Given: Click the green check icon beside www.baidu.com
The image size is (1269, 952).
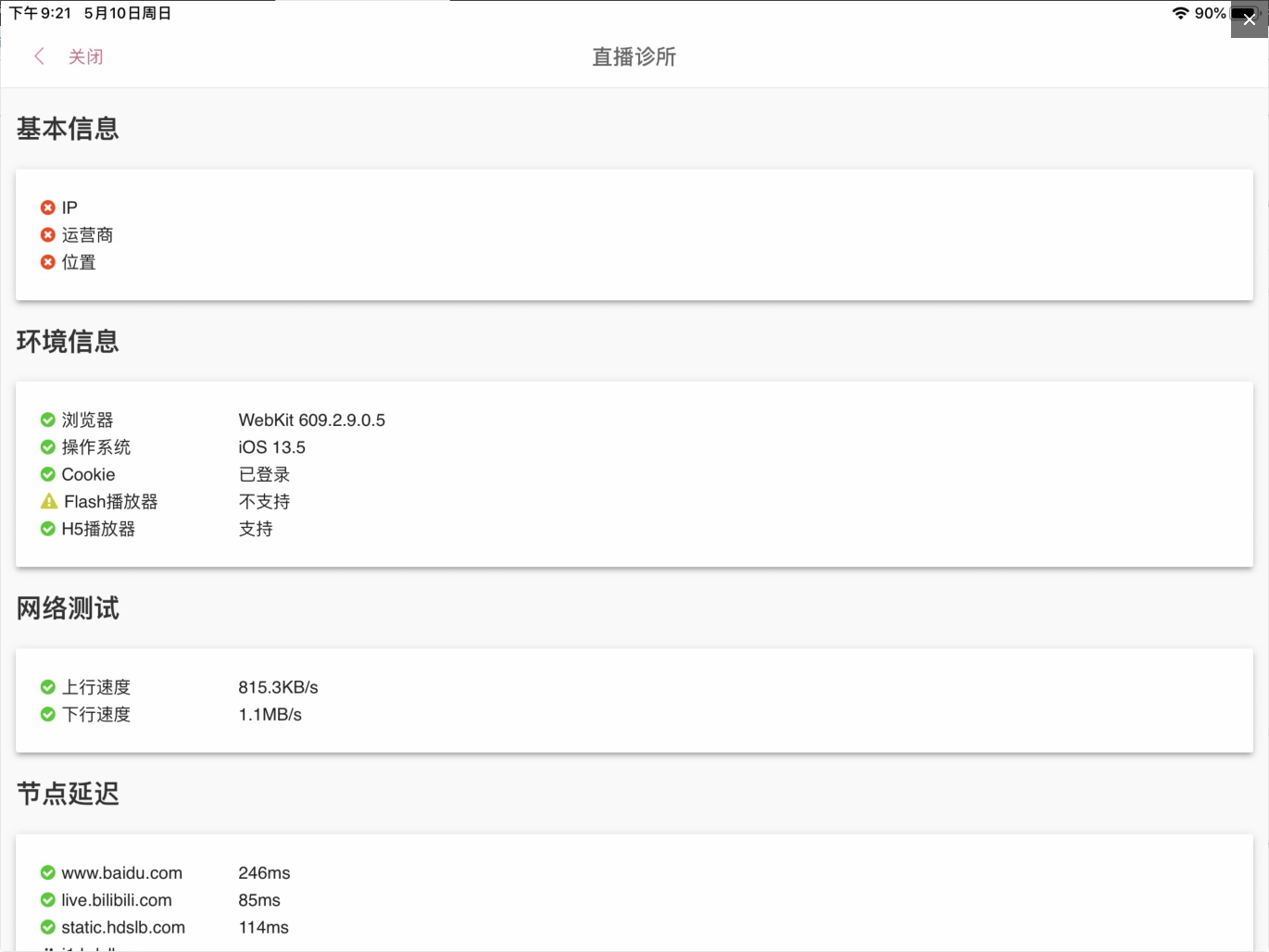Looking at the screenshot, I should point(48,871).
